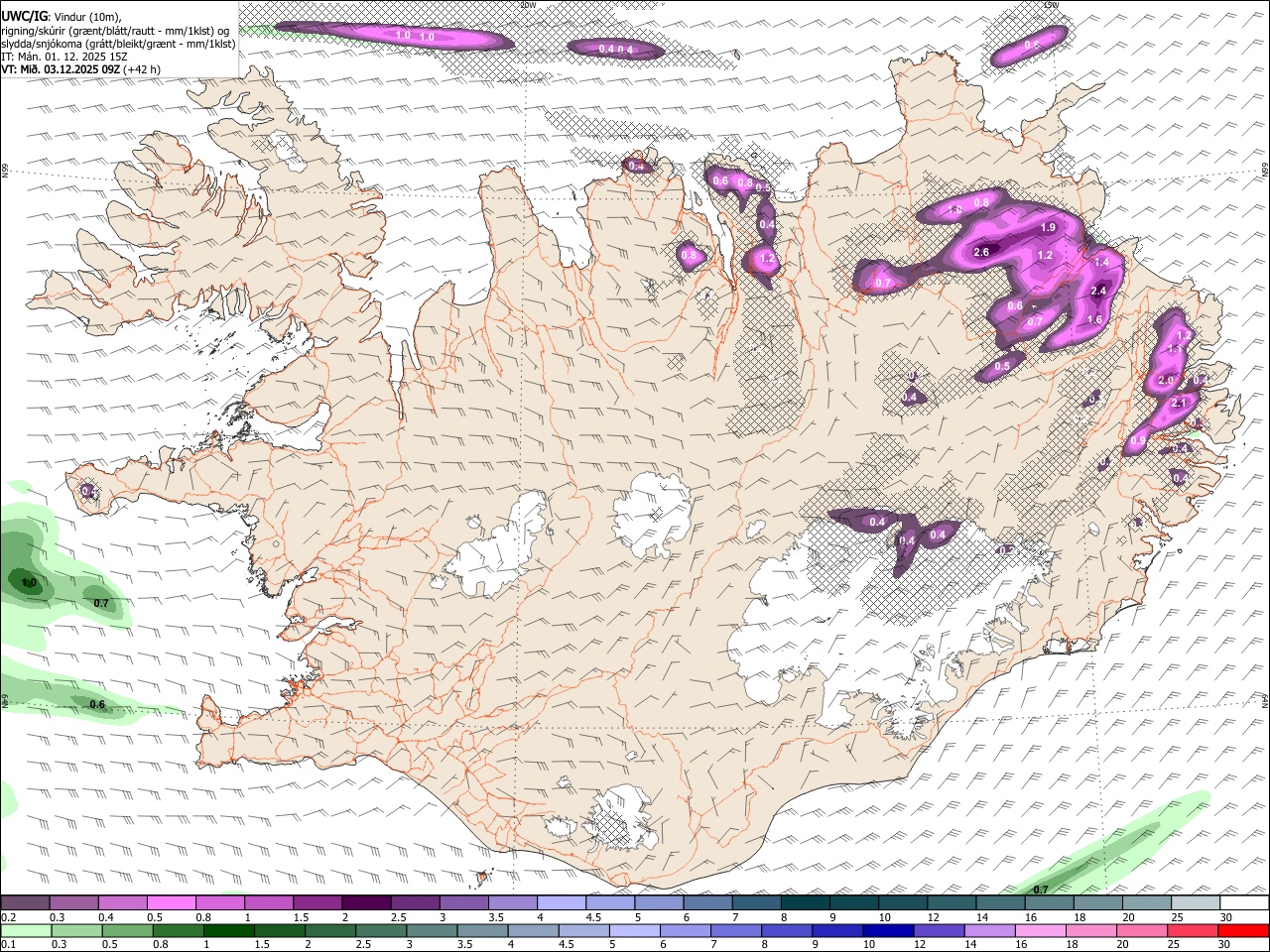This screenshot has height=952, width=1270.
Task: Click the deep navy swatch between 10 and 12
Action: click(x=886, y=930)
